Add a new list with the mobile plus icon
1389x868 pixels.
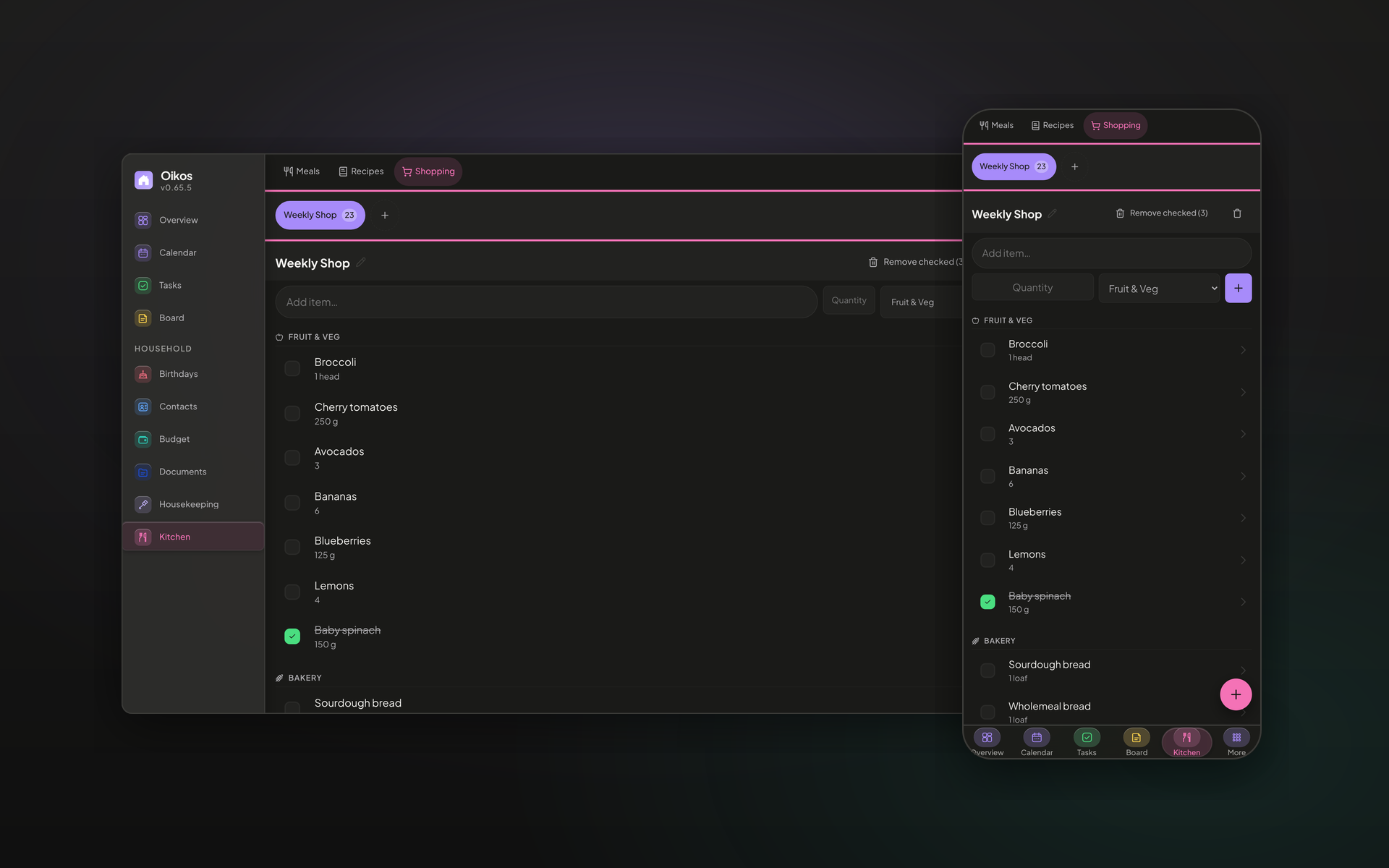pyautogui.click(x=1075, y=167)
